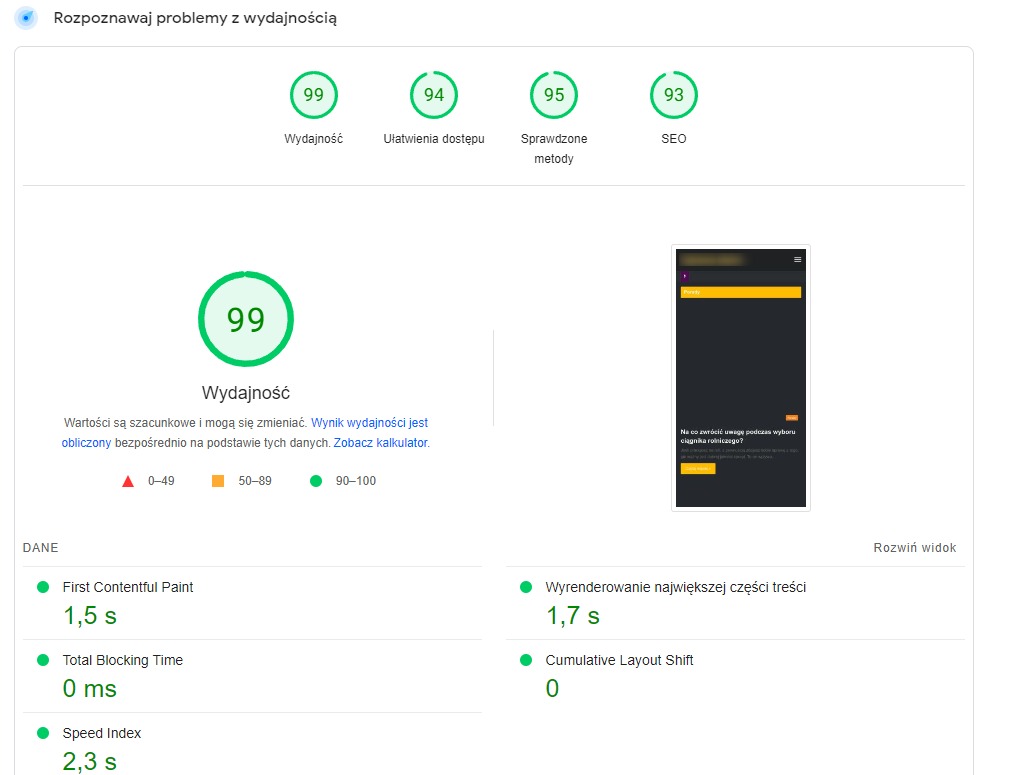Screen dimensions: 1019x775
Task: Click the Ułatwienia dostępu score circle
Action: click(x=433, y=94)
